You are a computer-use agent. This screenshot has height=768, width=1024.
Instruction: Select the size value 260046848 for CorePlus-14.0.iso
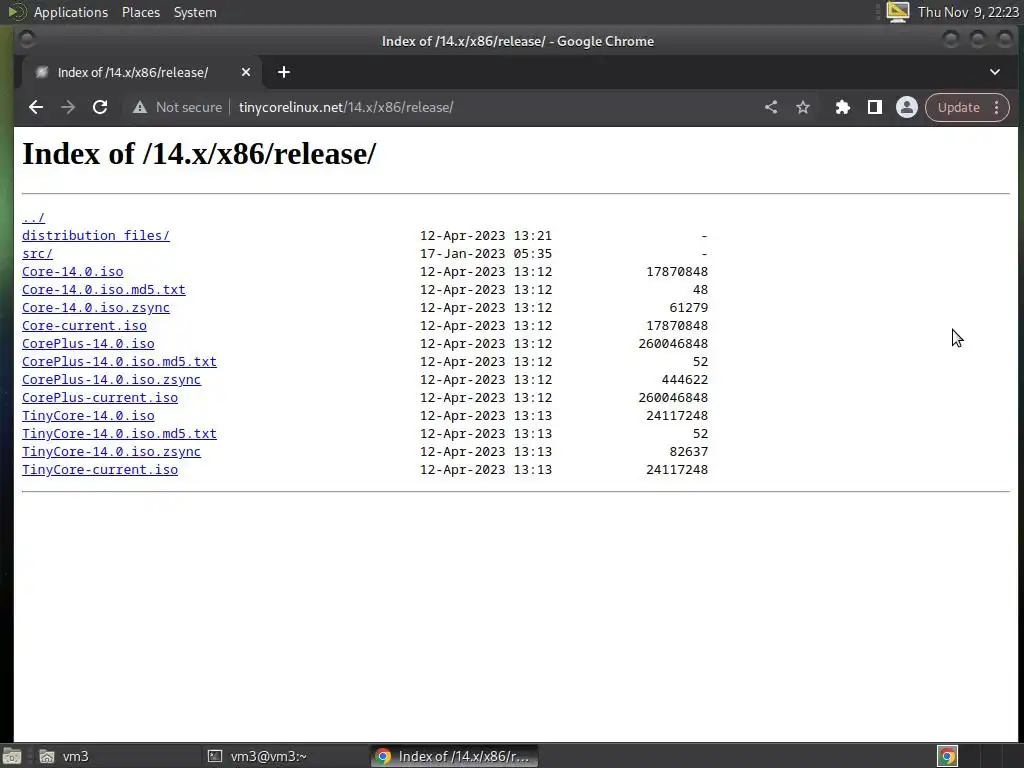coord(673,344)
